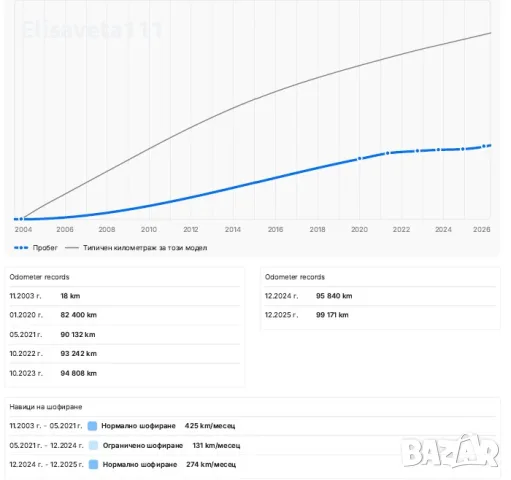The image size is (511, 480).
Task: Select the 2020 data point on blue line
Action: [359, 159]
